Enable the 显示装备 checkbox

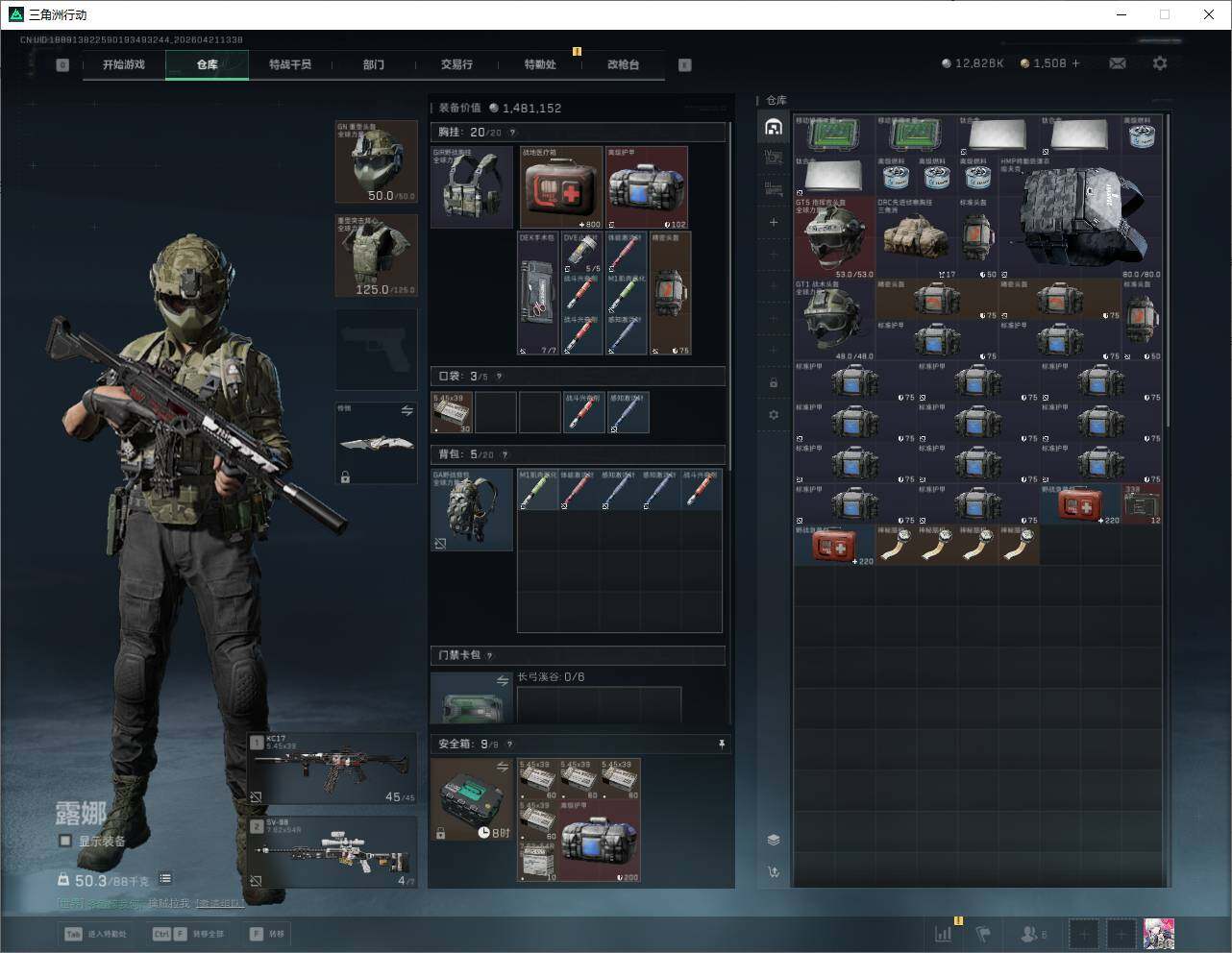(65, 841)
